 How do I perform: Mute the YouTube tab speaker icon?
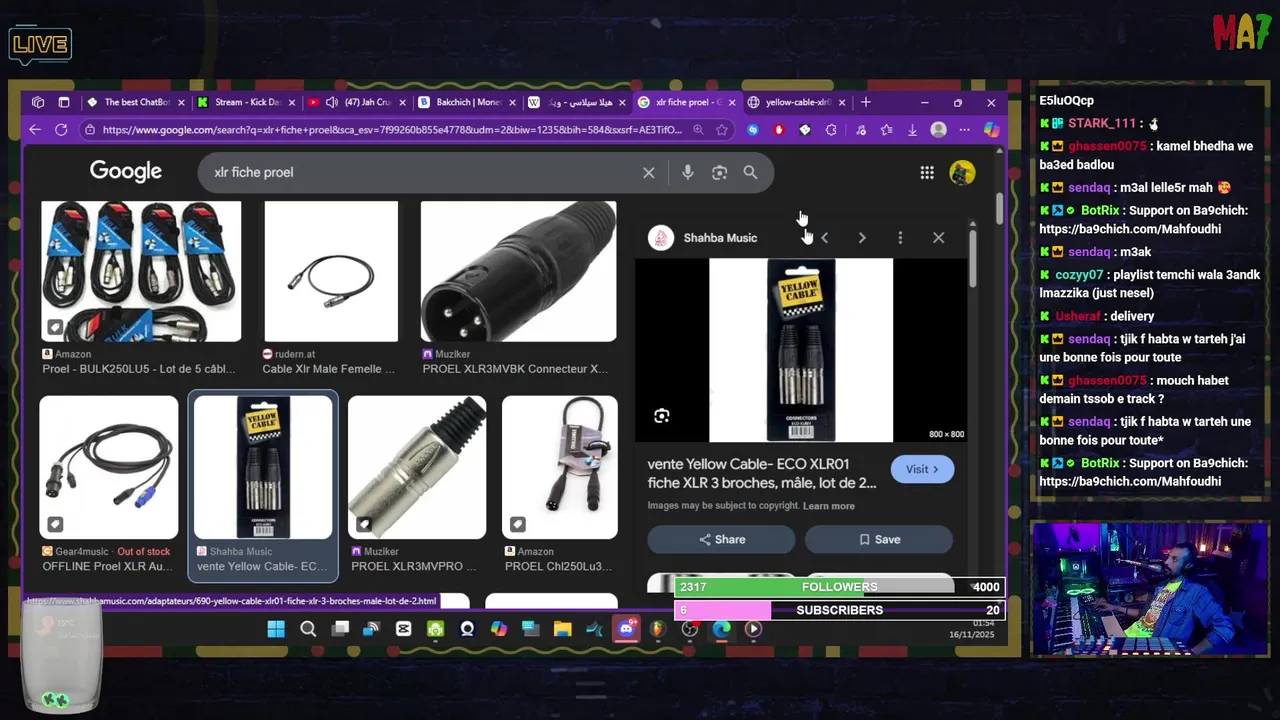331,102
